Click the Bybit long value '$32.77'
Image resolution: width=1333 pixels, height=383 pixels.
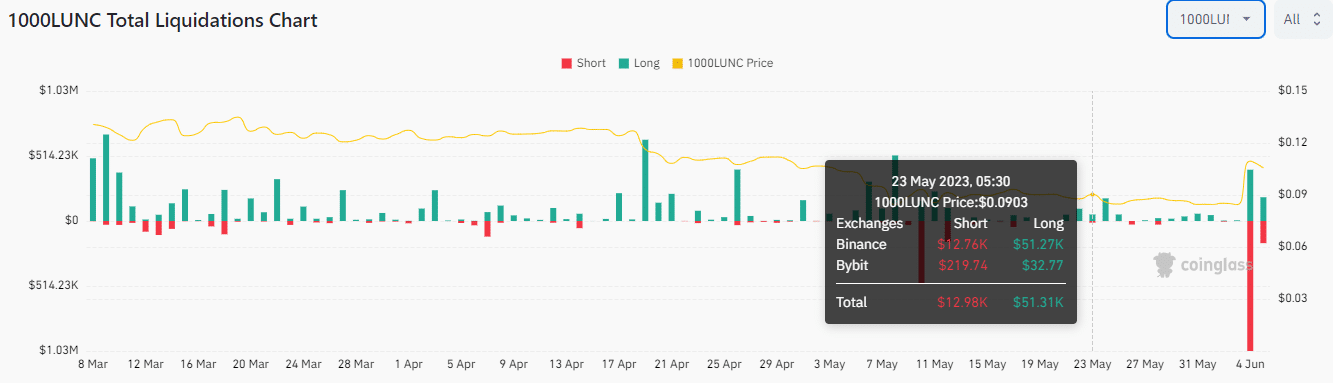tap(1043, 265)
